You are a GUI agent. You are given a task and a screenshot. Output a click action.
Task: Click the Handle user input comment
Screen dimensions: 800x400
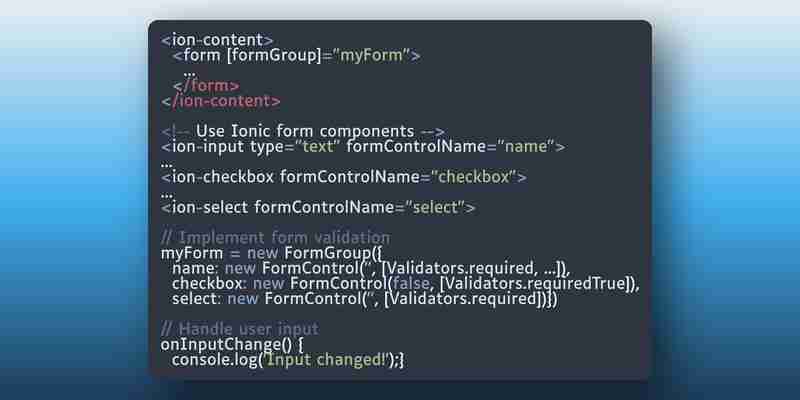[240, 329]
